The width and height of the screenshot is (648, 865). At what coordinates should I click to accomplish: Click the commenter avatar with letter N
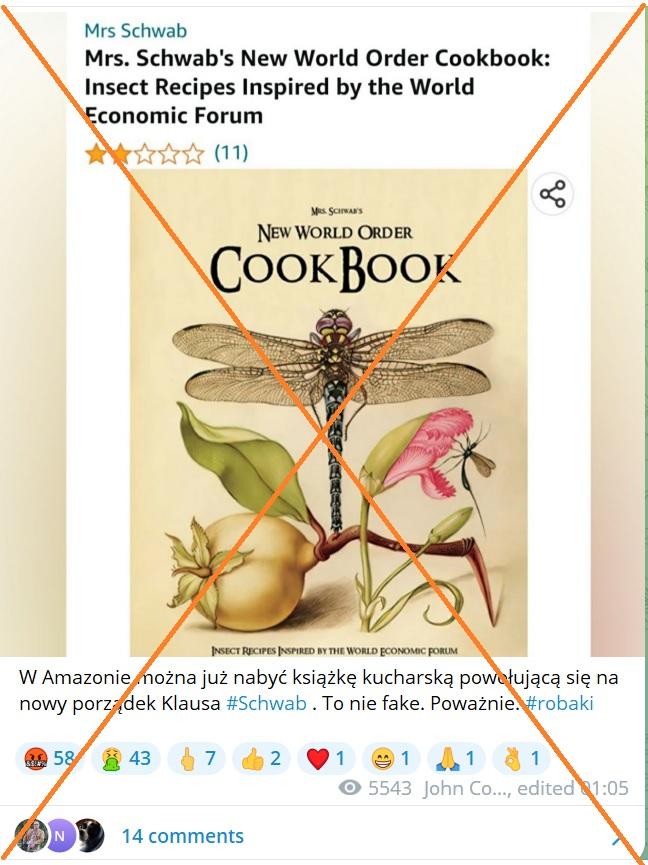(x=60, y=836)
